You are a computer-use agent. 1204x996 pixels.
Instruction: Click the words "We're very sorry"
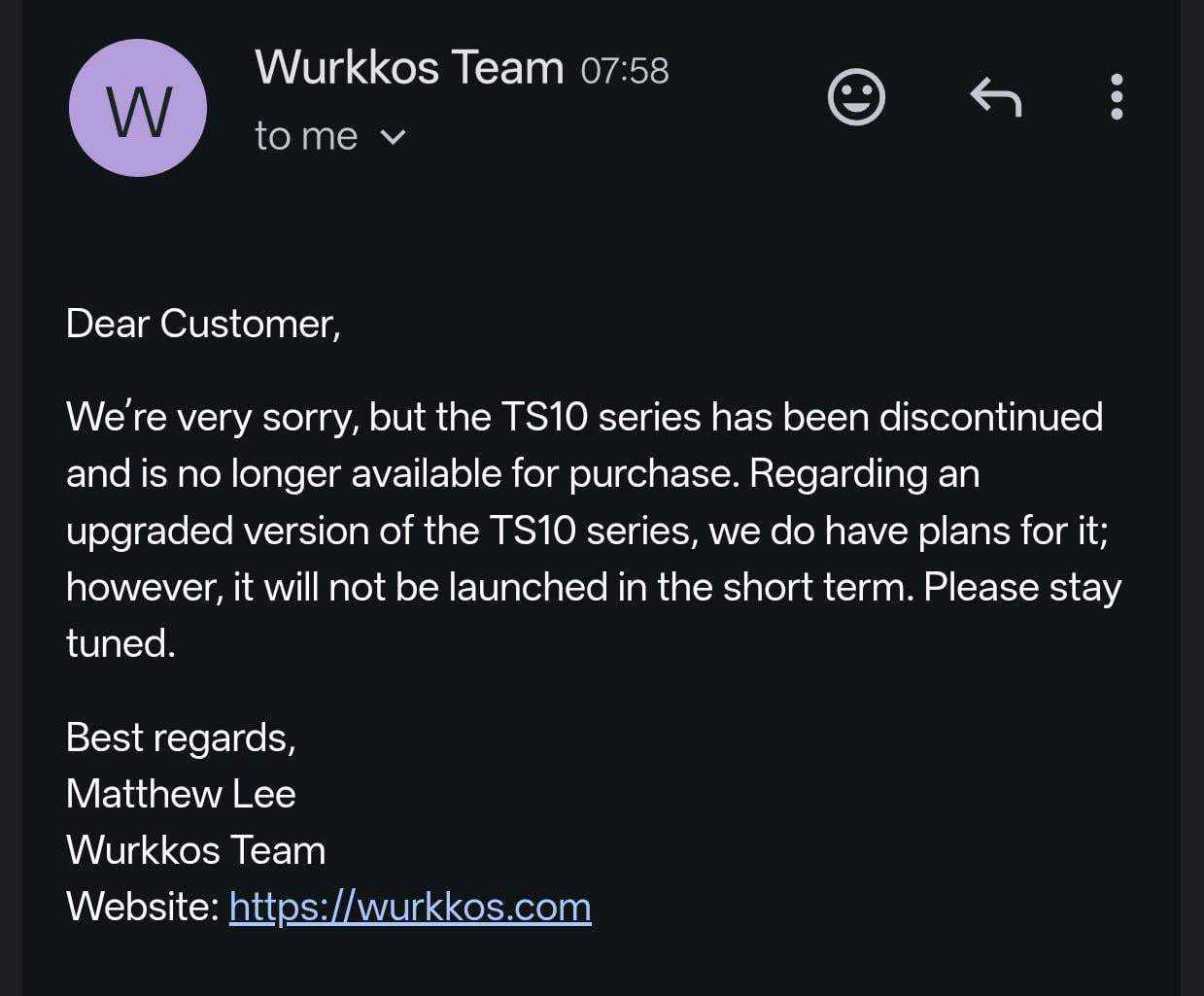tap(212, 417)
